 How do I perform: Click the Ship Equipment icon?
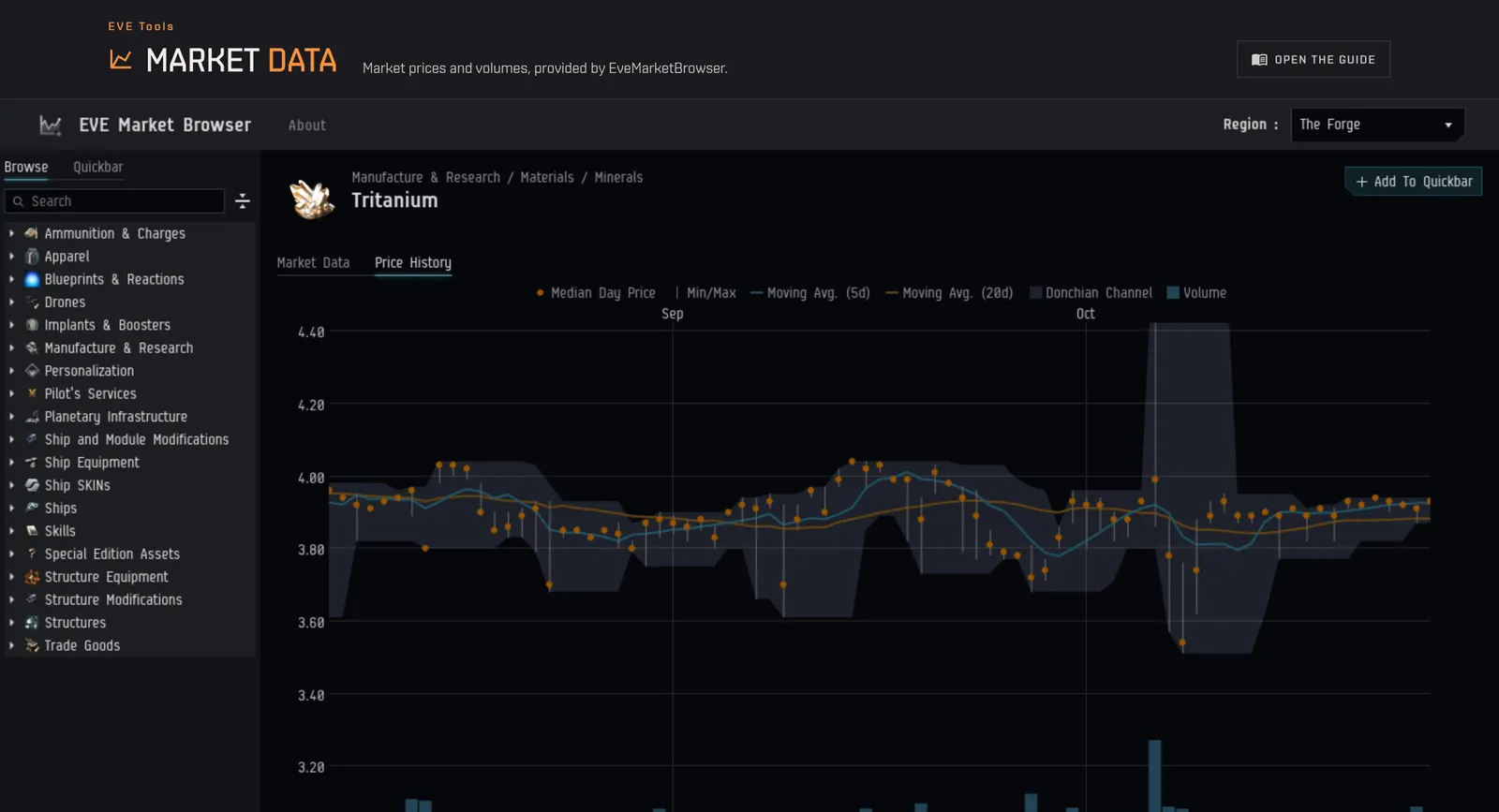click(x=32, y=463)
